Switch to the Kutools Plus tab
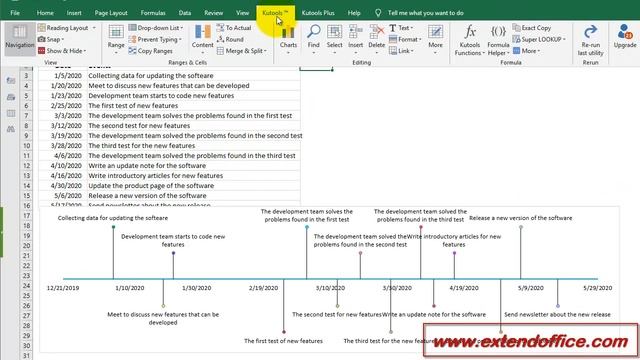 tap(318, 13)
